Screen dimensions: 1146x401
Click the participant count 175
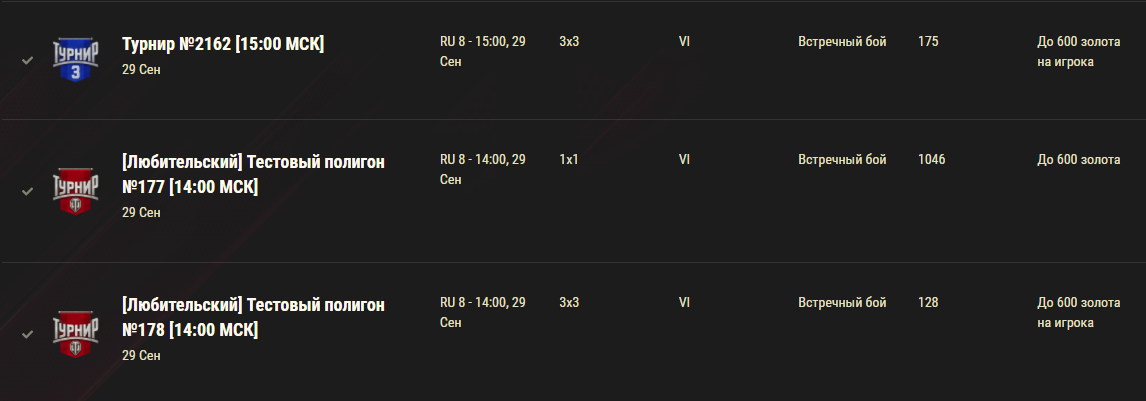(928, 42)
